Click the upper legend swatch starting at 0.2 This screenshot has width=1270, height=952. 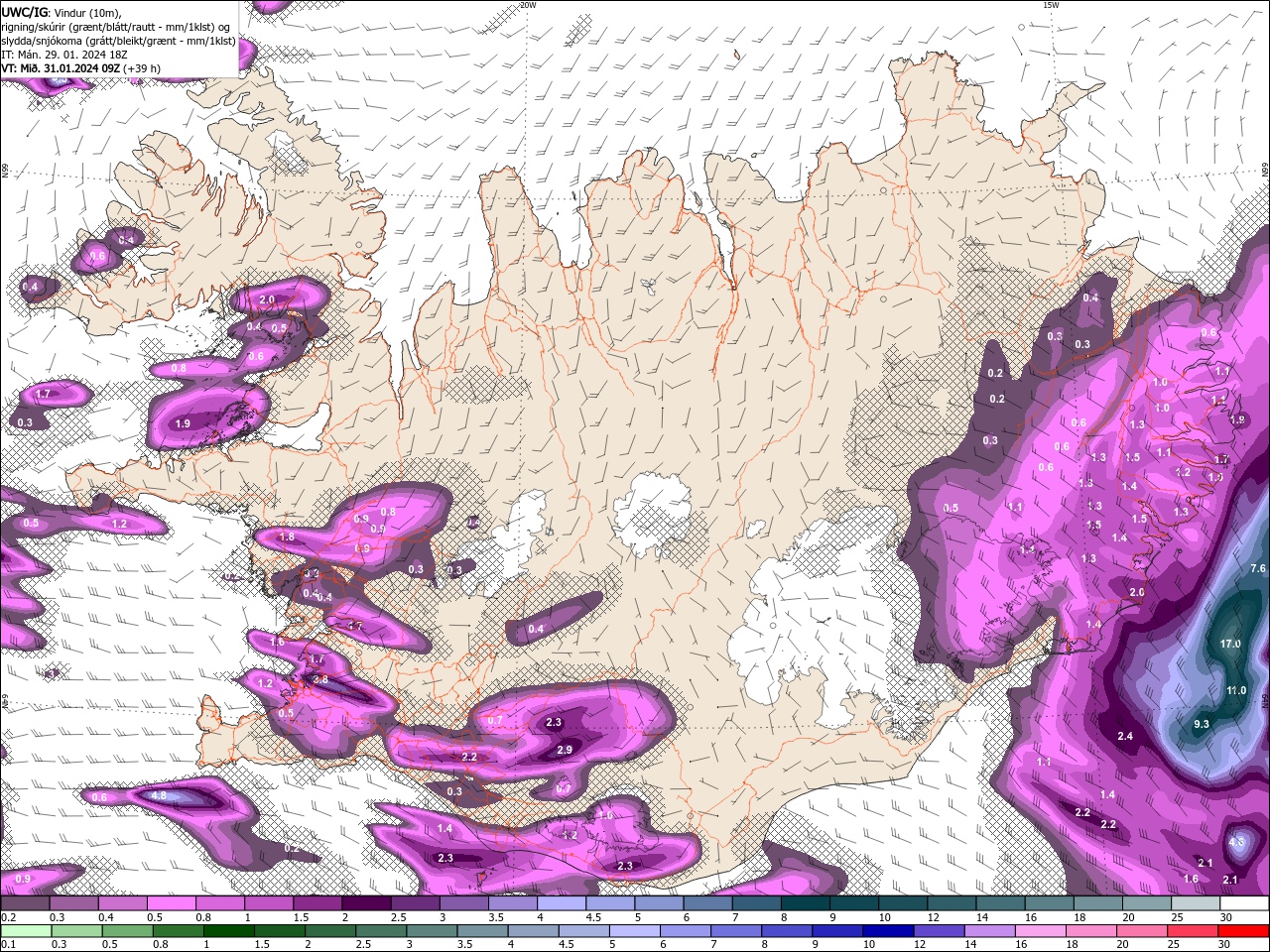pos(25,903)
